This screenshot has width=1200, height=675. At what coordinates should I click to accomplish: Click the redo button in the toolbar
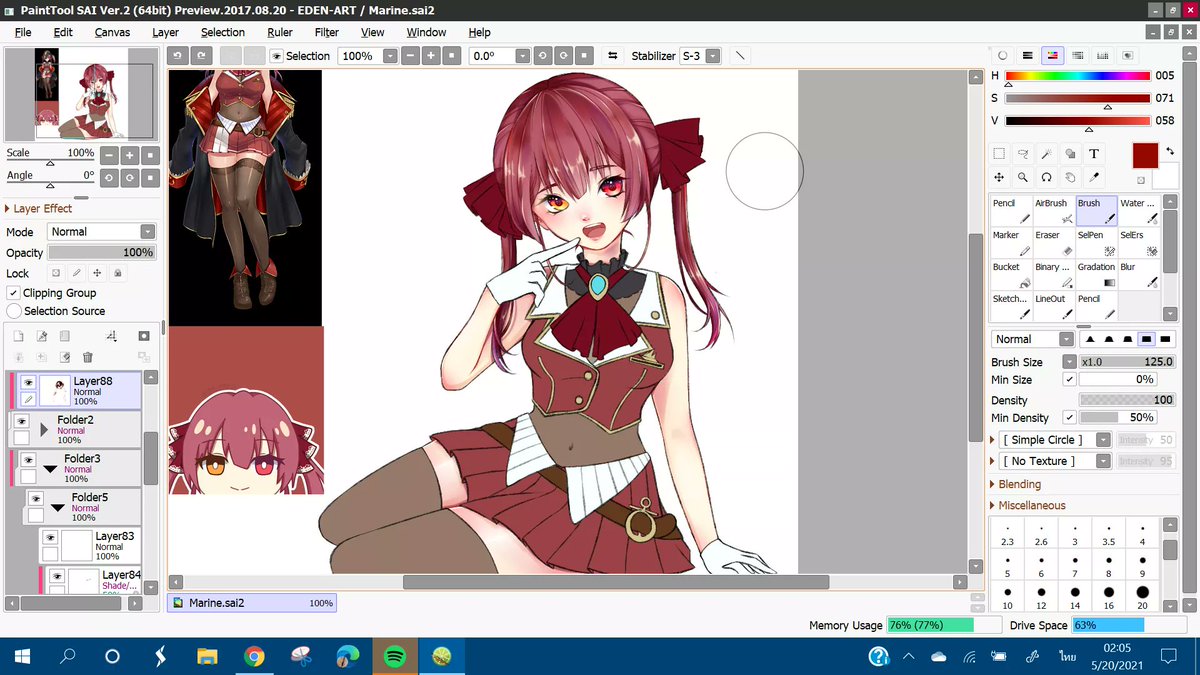click(x=201, y=56)
